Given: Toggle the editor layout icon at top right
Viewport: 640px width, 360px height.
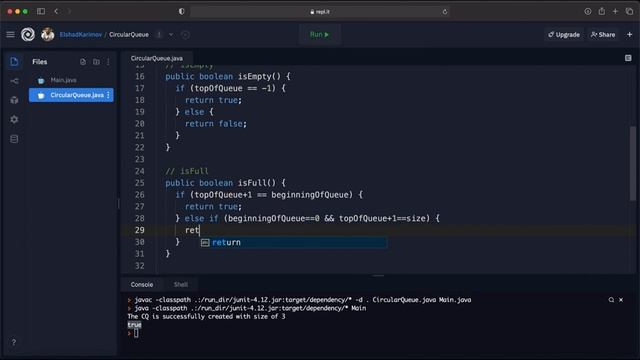Looking at the screenshot, I should [628, 58].
